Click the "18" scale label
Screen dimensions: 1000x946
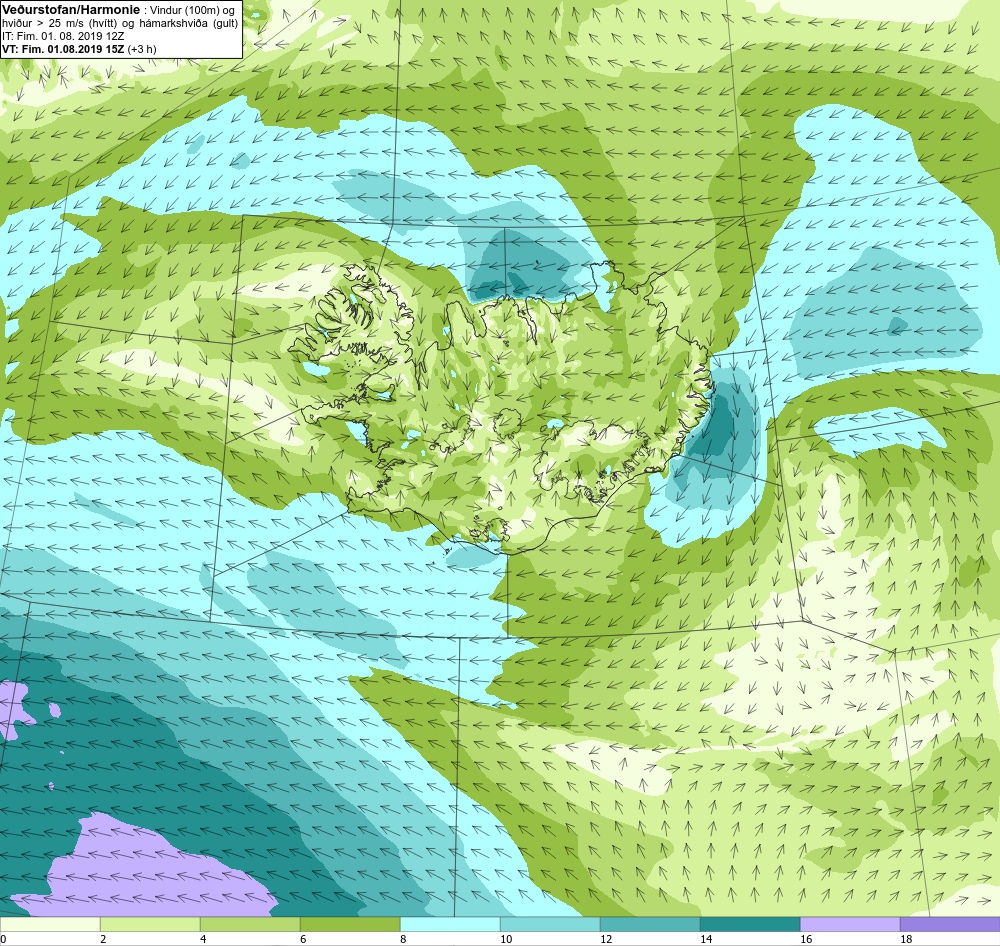pos(906,939)
